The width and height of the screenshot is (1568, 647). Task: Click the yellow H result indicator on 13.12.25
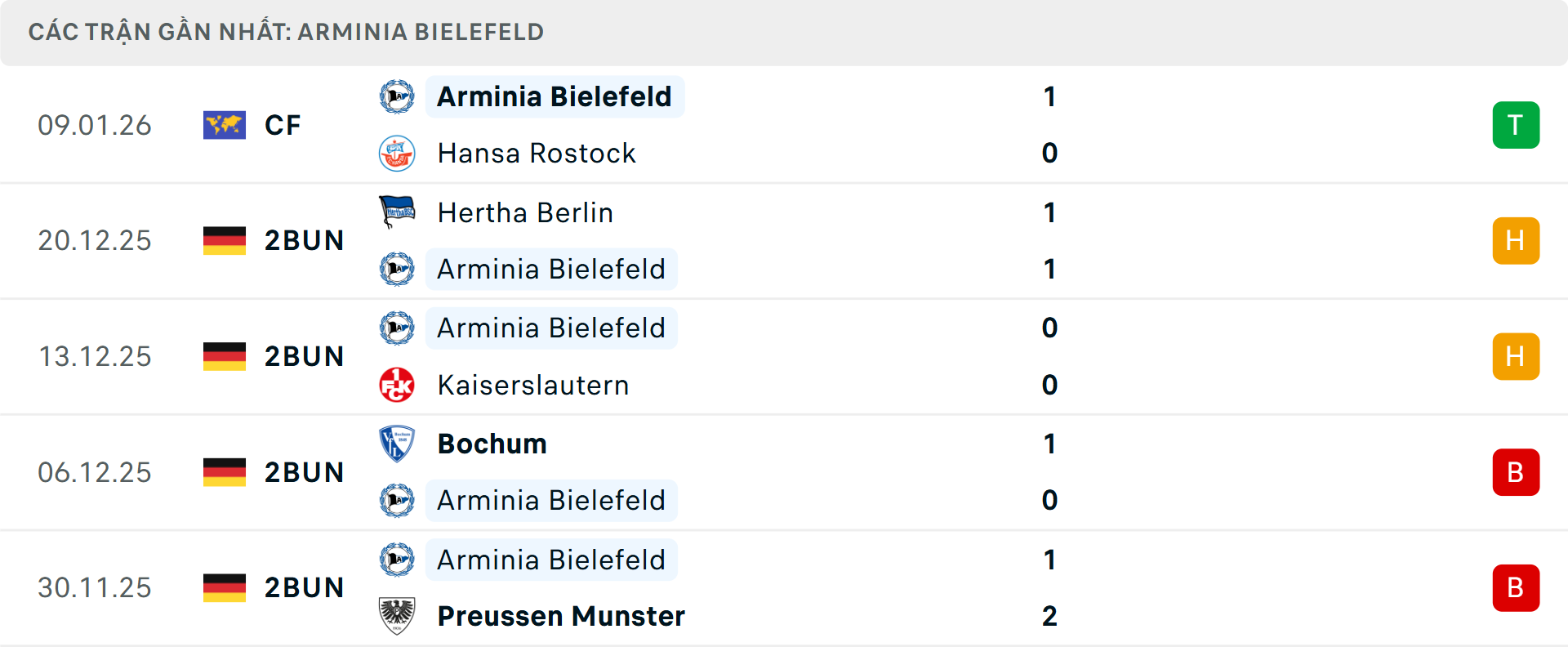point(1516,356)
